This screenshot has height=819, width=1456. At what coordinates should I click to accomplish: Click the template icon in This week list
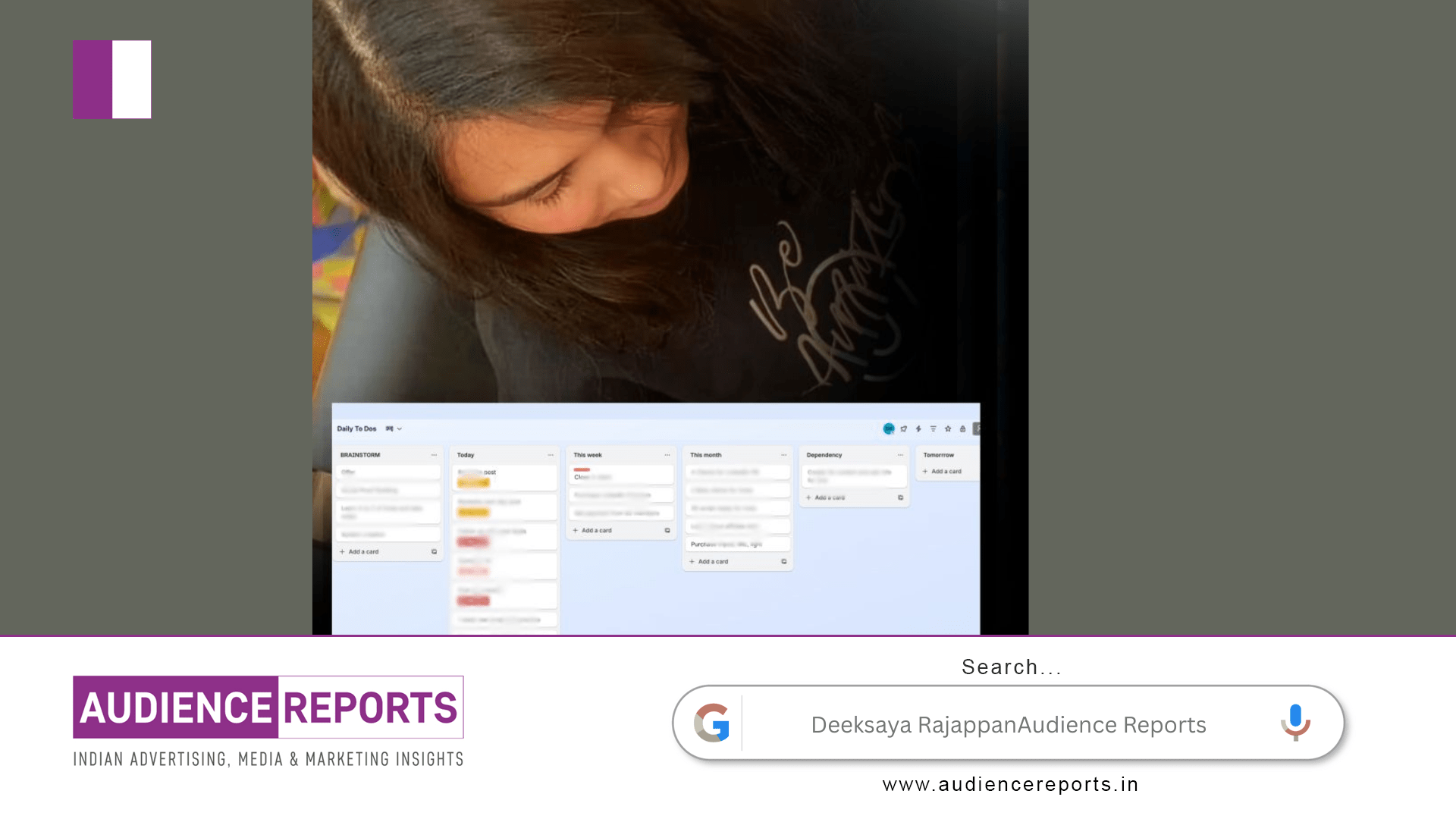click(667, 531)
